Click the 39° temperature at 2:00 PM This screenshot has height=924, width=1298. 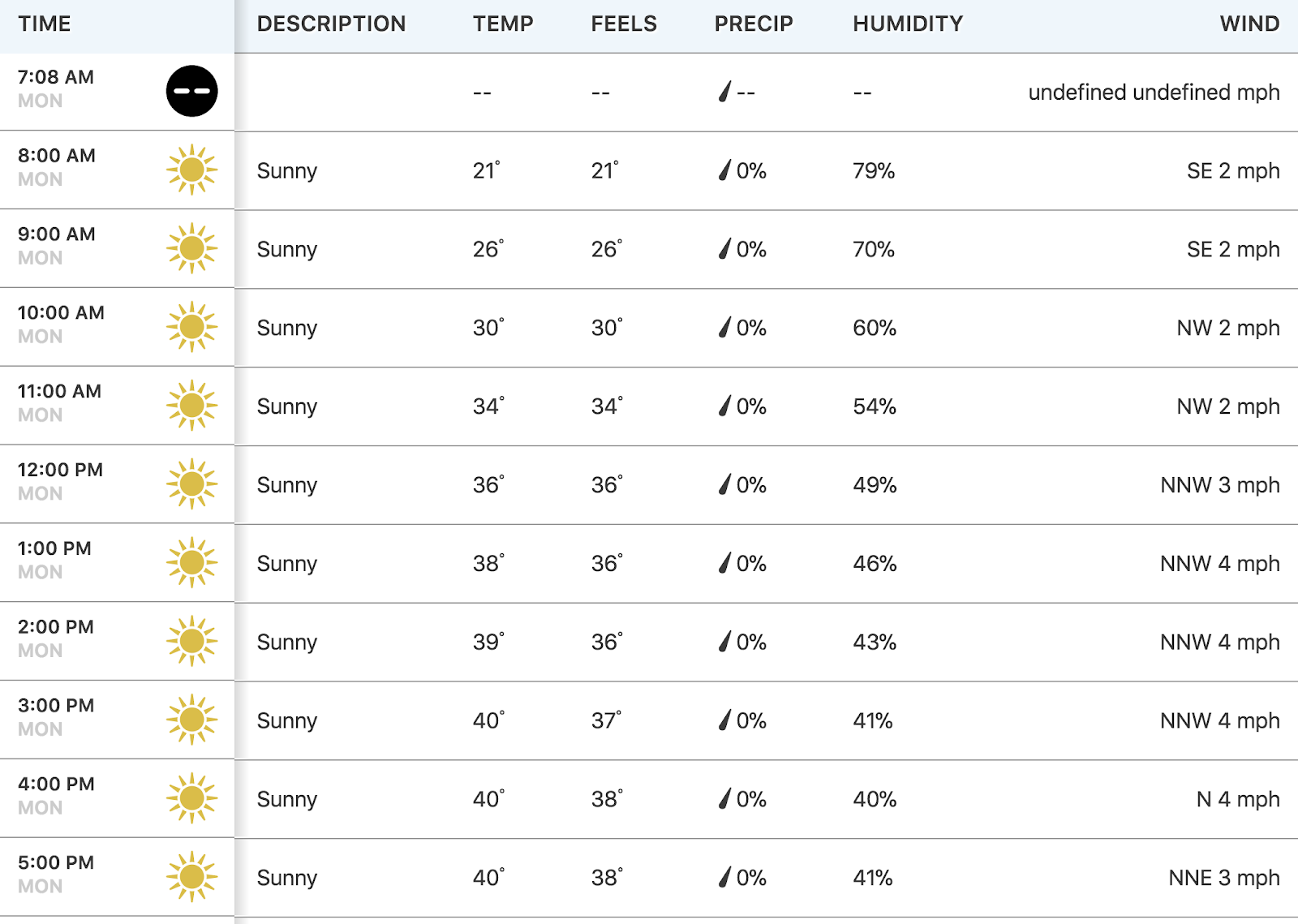pos(488,642)
